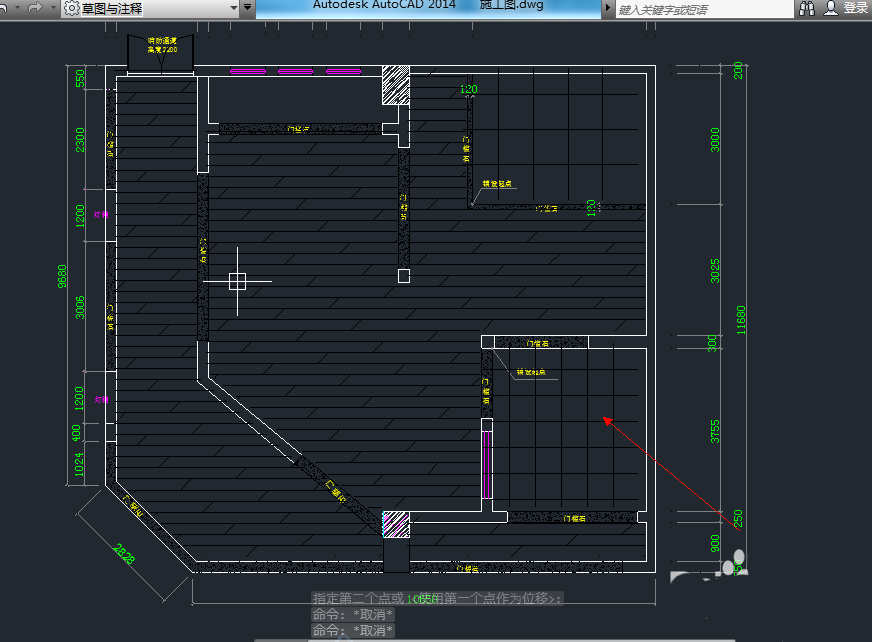This screenshot has height=642, width=872.
Task: Click the red arrow's tip in tiled room
Action: pos(605,420)
